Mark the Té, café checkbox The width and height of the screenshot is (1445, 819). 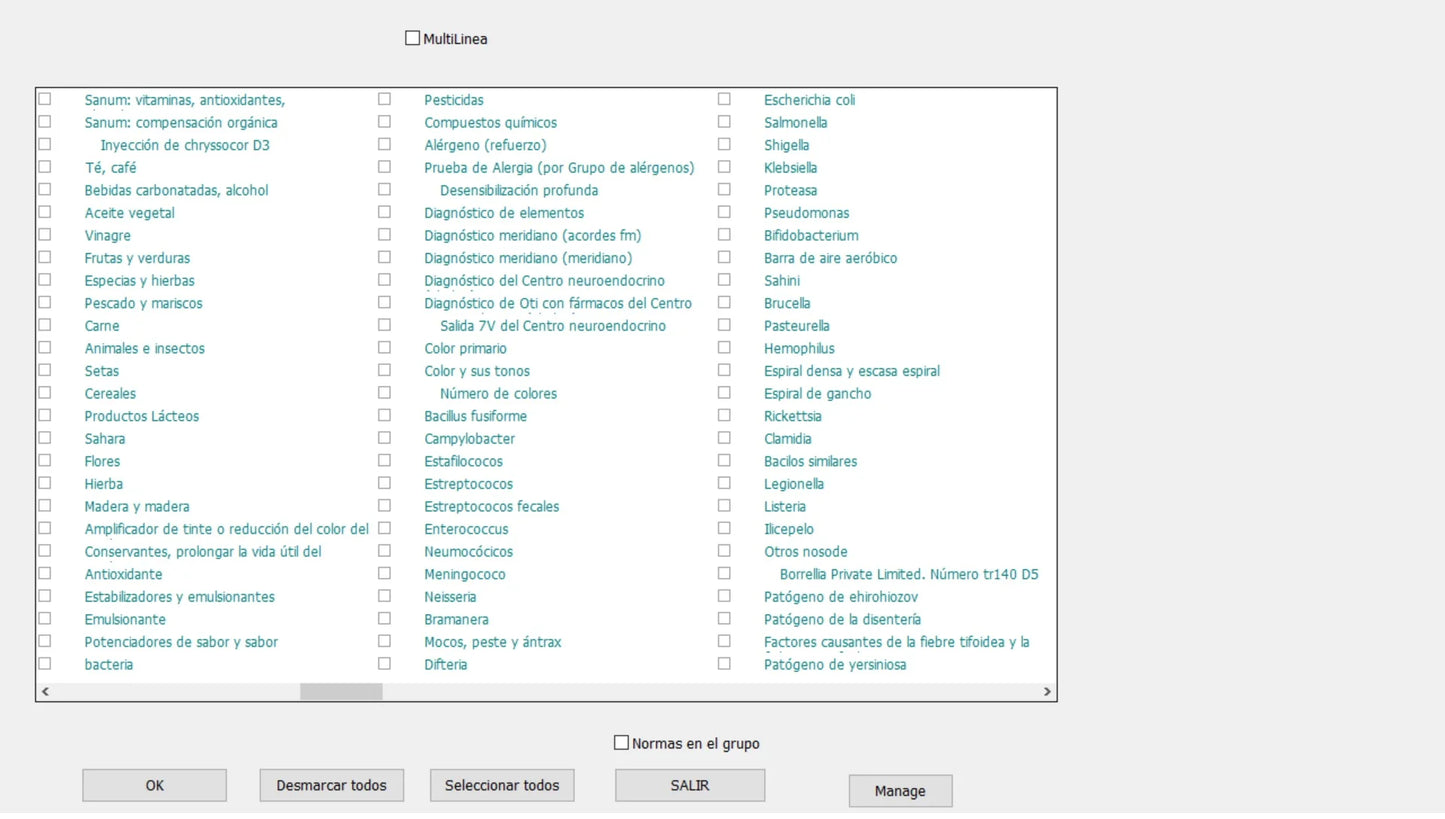[x=45, y=167]
